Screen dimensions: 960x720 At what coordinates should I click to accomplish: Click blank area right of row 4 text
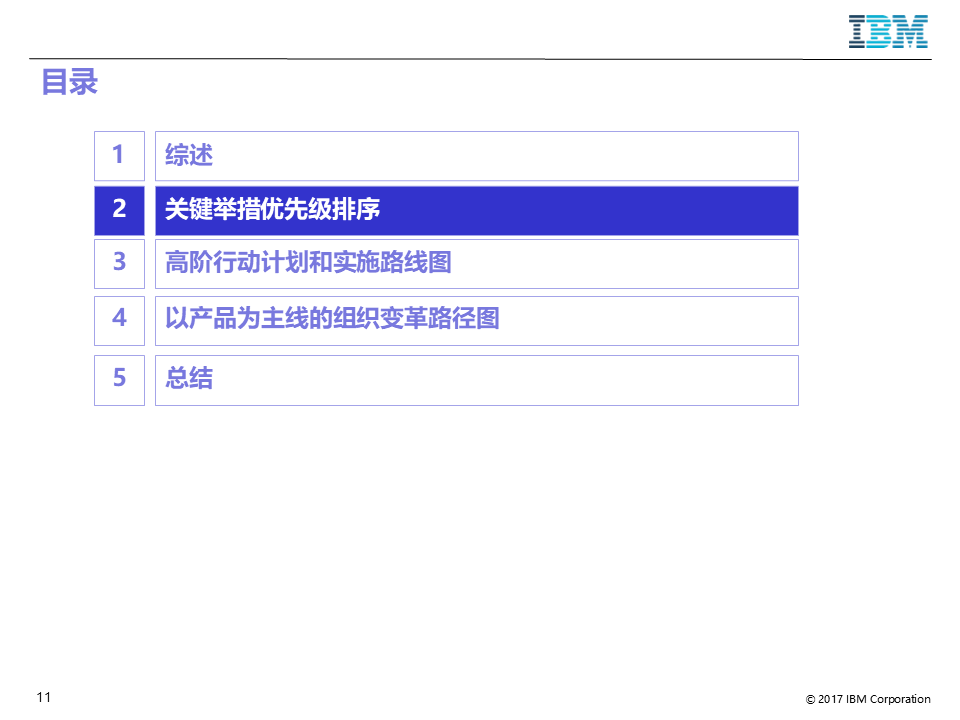649,321
